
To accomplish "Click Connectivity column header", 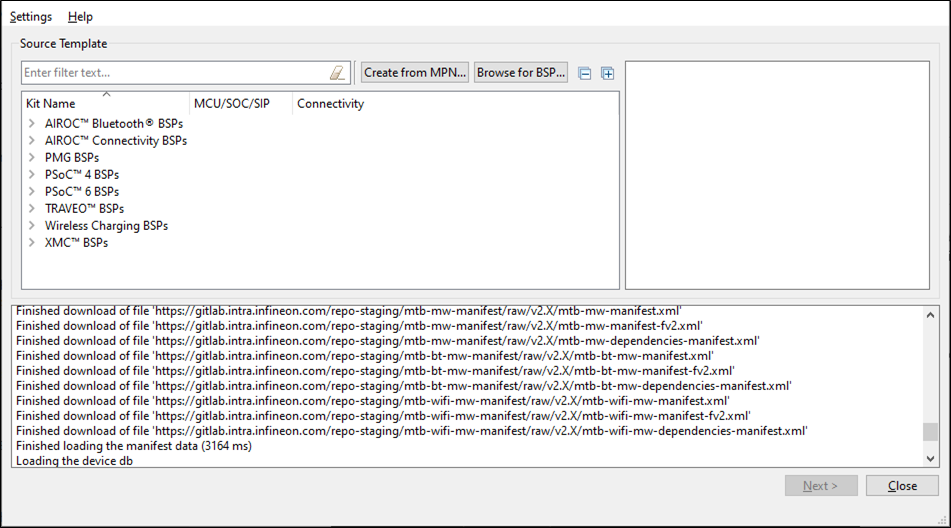I will click(x=455, y=104).
